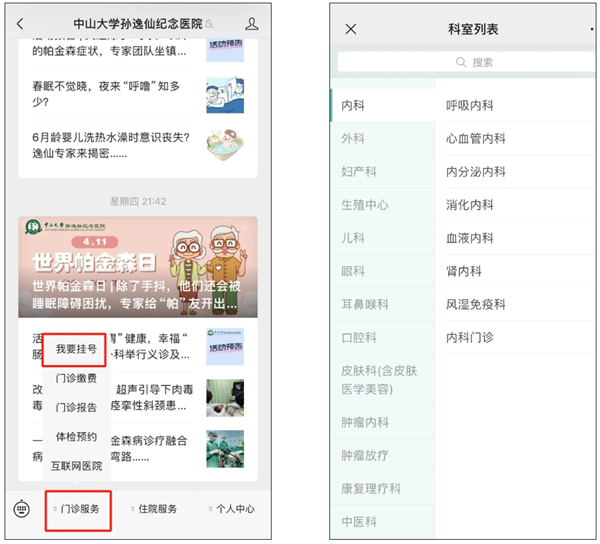Image resolution: width=600 pixels, height=544 pixels.
Task: Close the department list with X
Action: [351, 29]
